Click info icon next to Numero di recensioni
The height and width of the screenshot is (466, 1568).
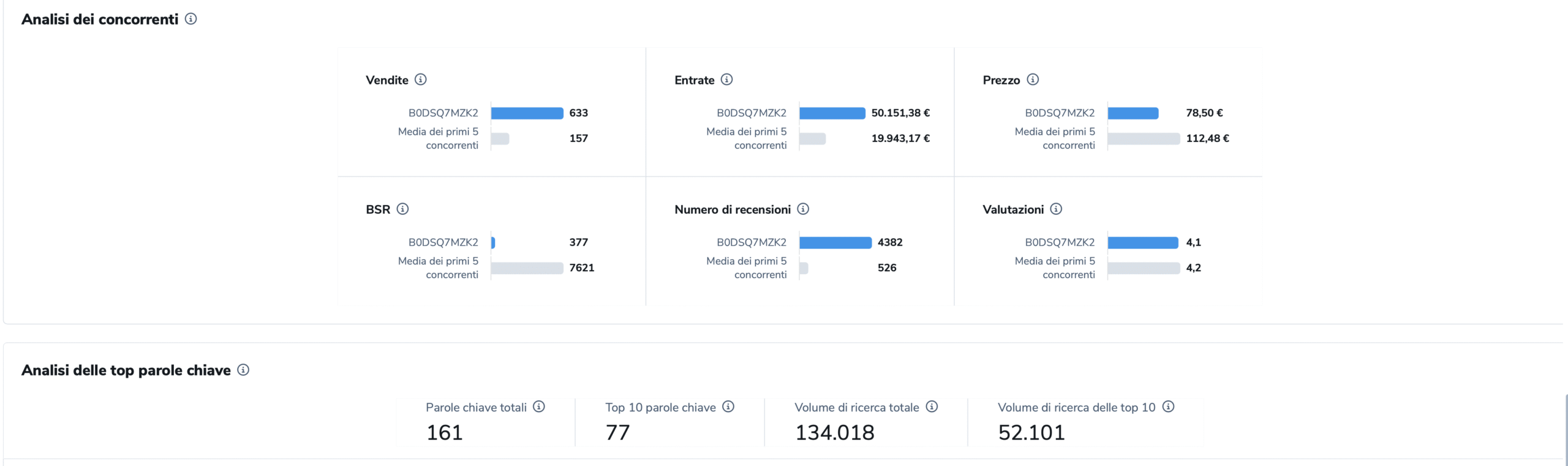803,209
